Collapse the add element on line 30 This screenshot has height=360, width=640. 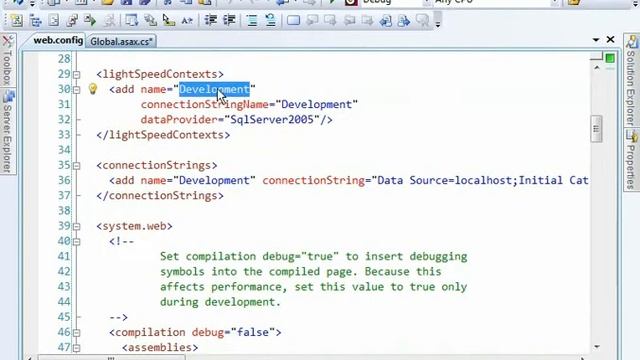pyautogui.click(x=76, y=90)
